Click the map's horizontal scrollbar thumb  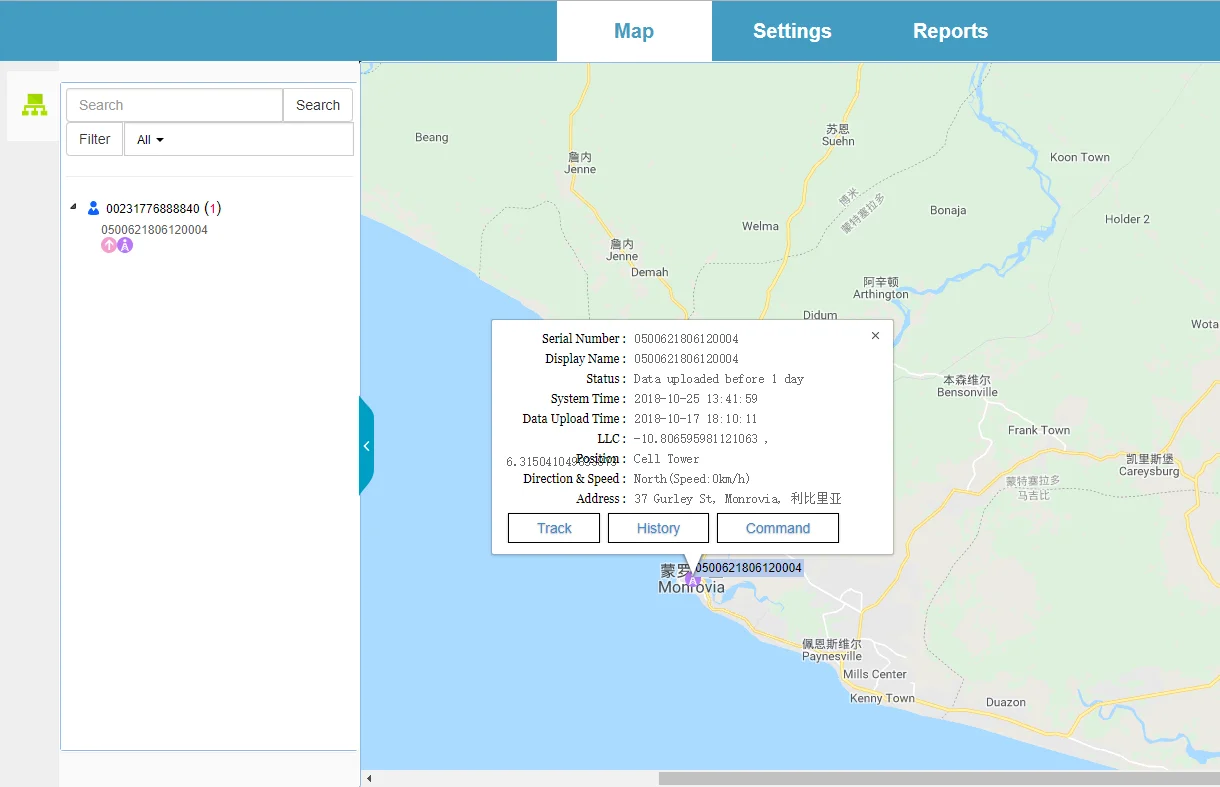[939, 778]
